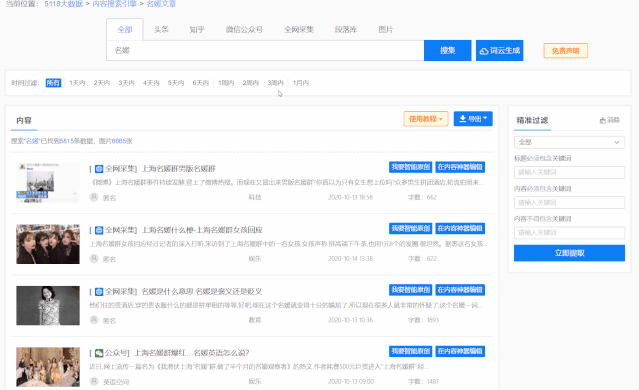Click the 标题必须包含关键词 input field

(569, 172)
